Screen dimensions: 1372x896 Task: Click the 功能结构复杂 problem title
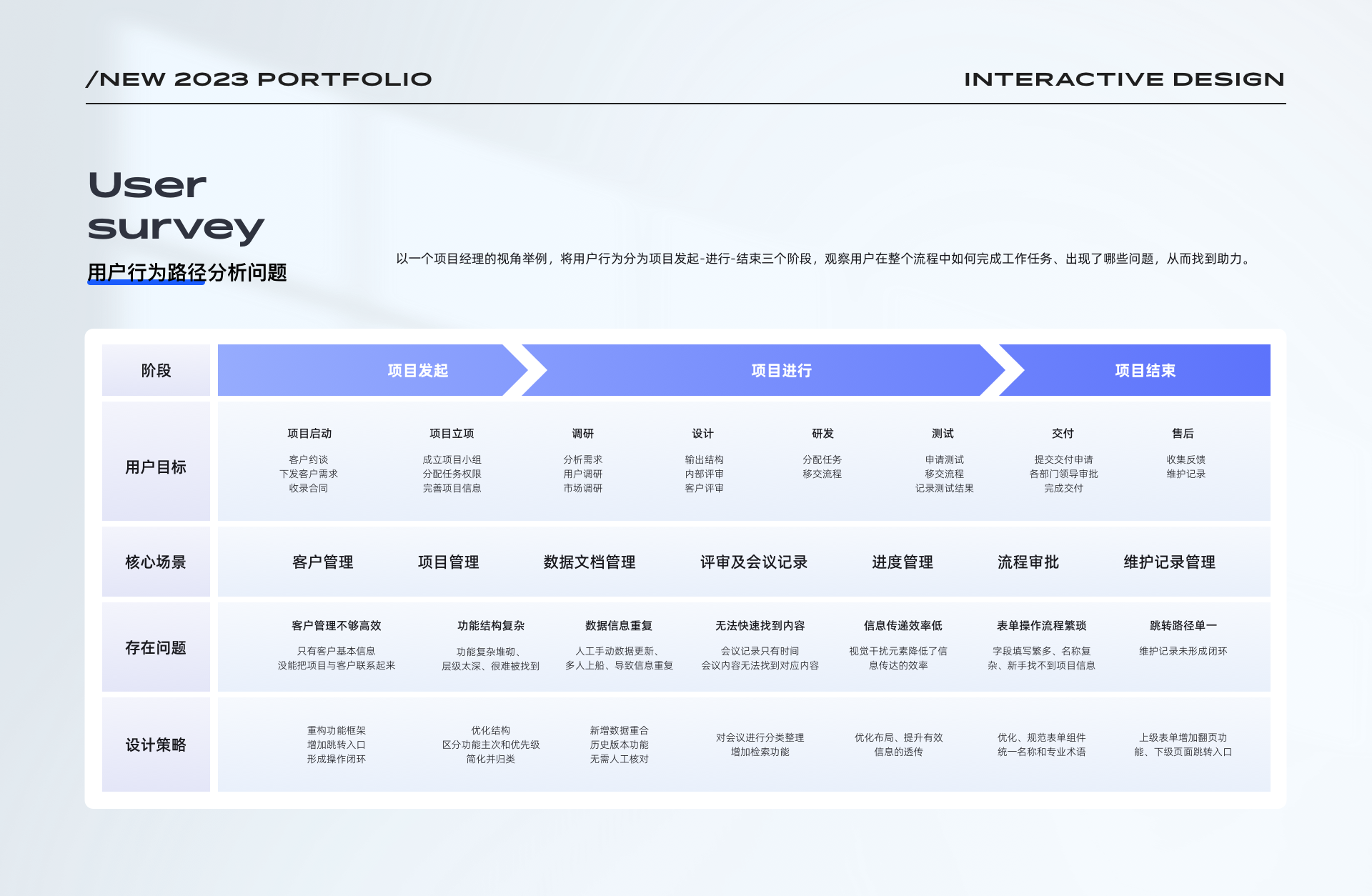click(491, 626)
